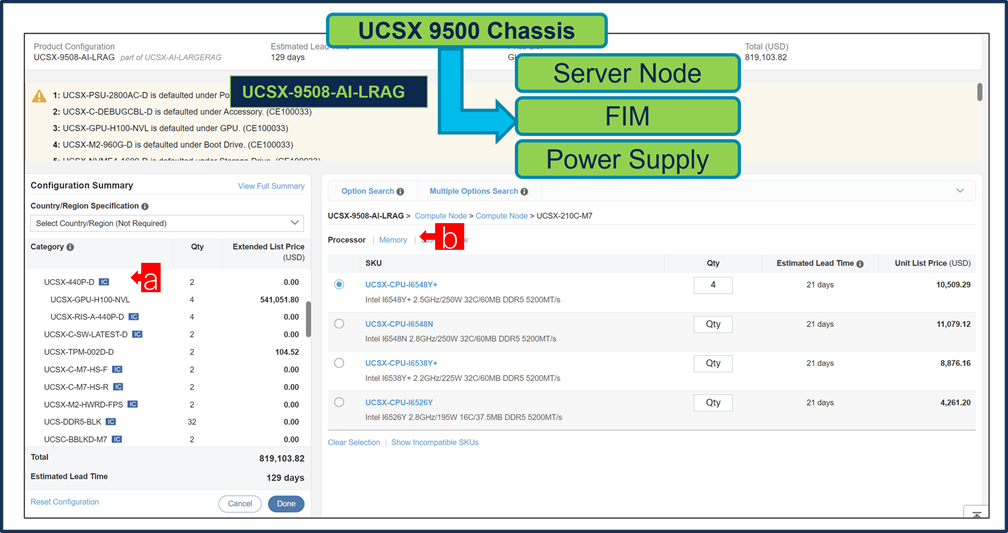This screenshot has width=1008, height=533.
Task: Click the Cancel button
Action: click(240, 503)
